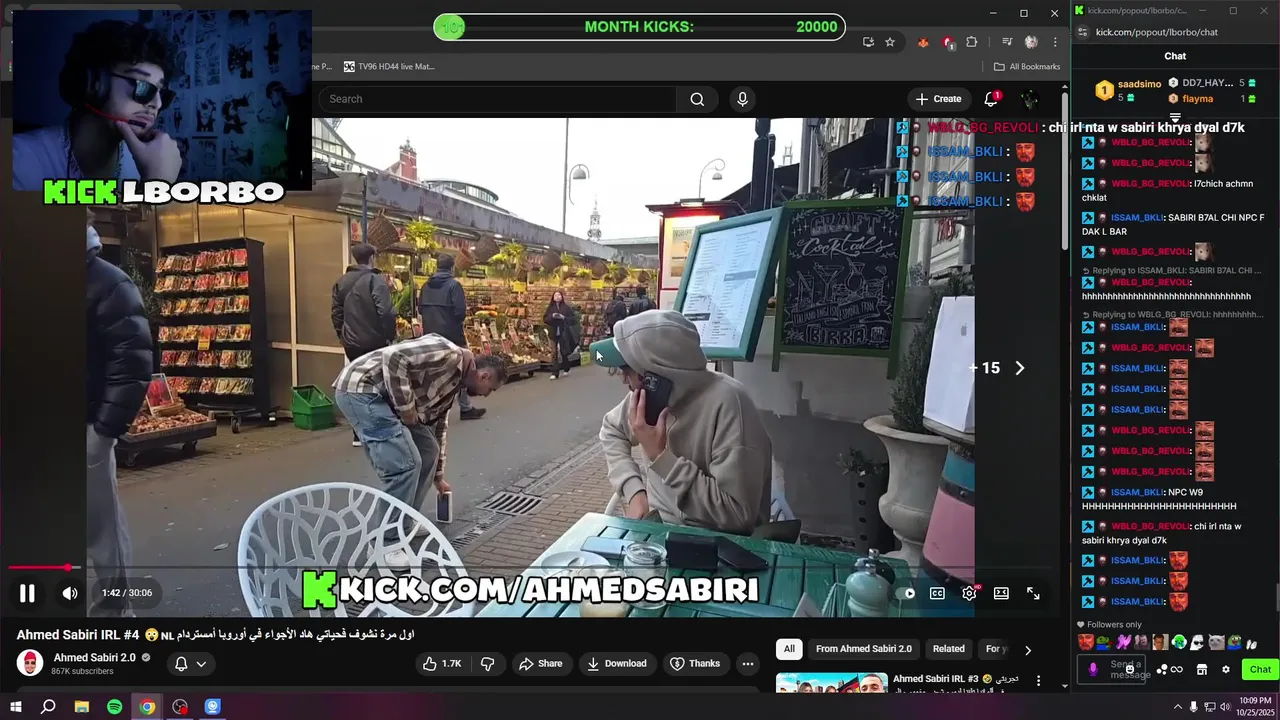Image resolution: width=1280 pixels, height=720 pixels.
Task: Install page as app icon in address bar
Action: click(868, 42)
